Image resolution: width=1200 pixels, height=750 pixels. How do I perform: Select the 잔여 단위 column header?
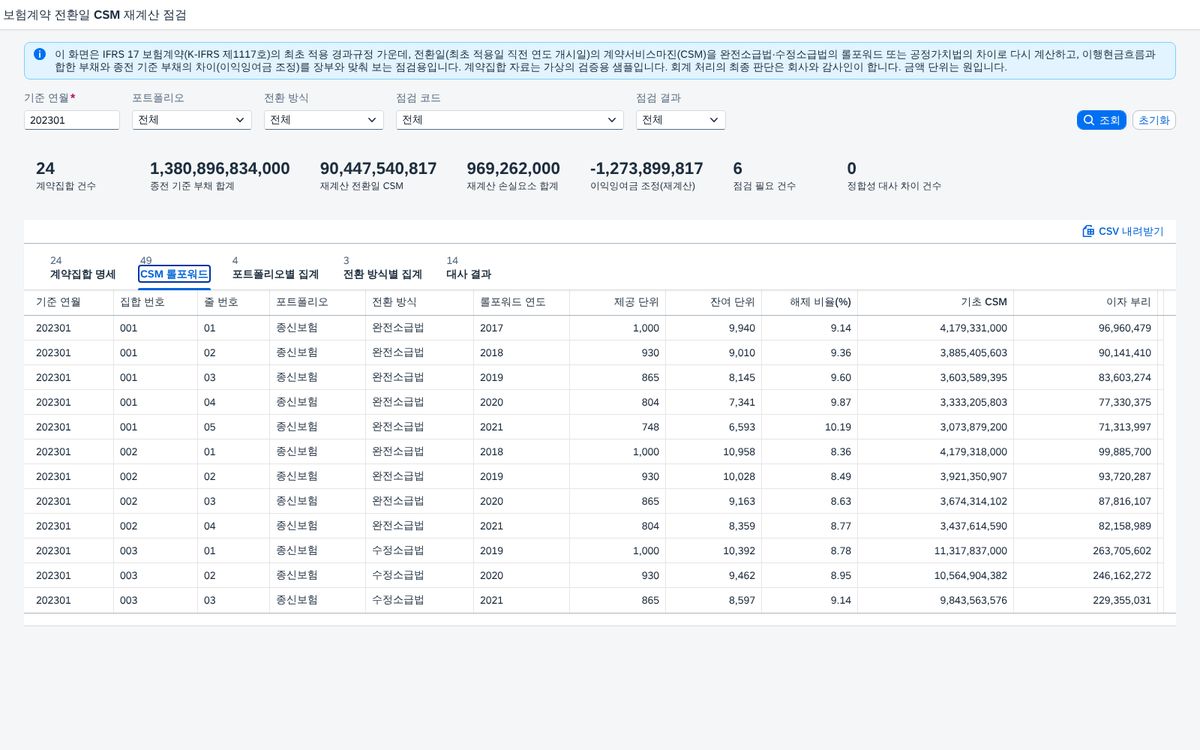(x=713, y=302)
